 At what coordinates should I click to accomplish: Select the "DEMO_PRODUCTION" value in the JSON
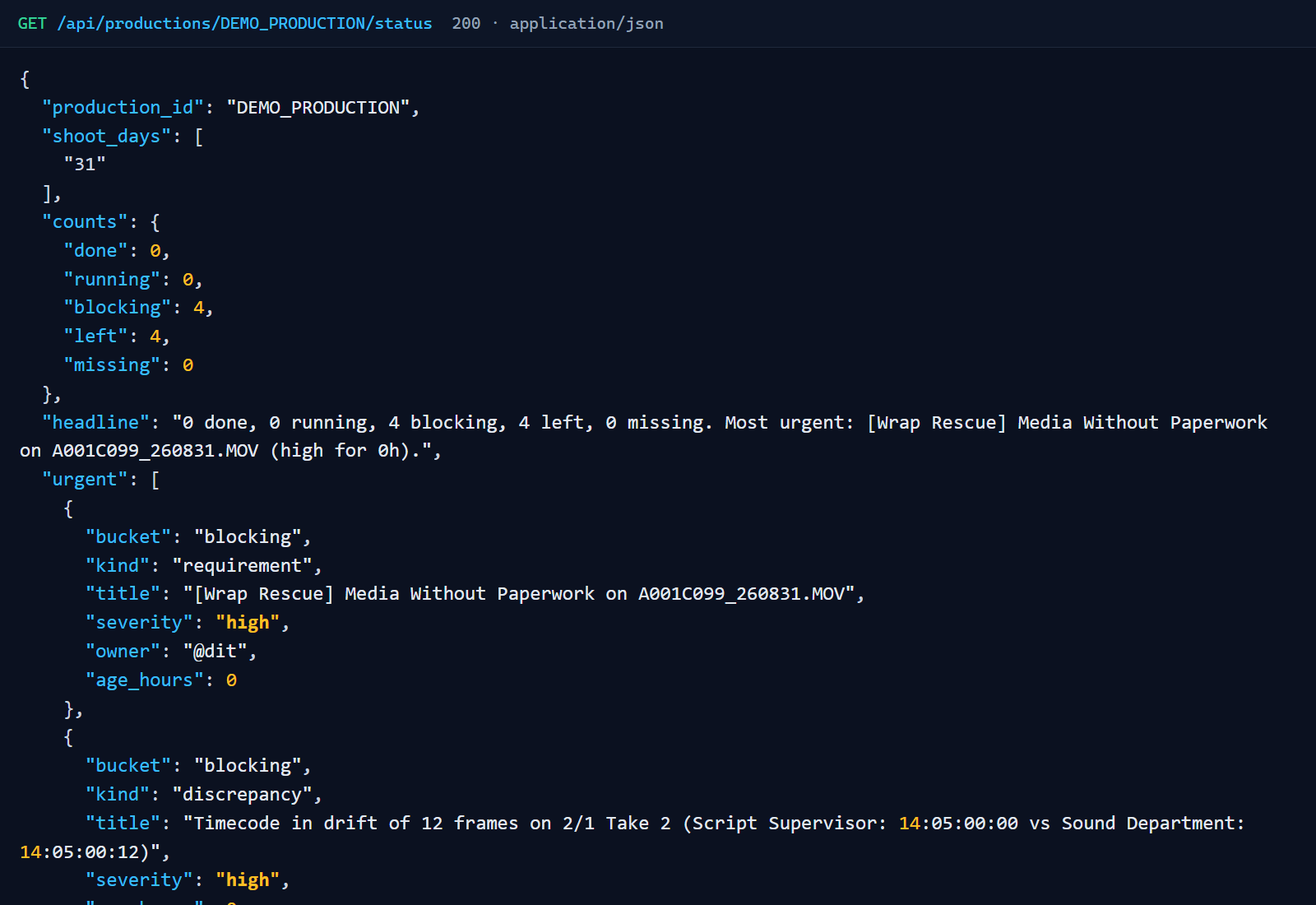(317, 108)
